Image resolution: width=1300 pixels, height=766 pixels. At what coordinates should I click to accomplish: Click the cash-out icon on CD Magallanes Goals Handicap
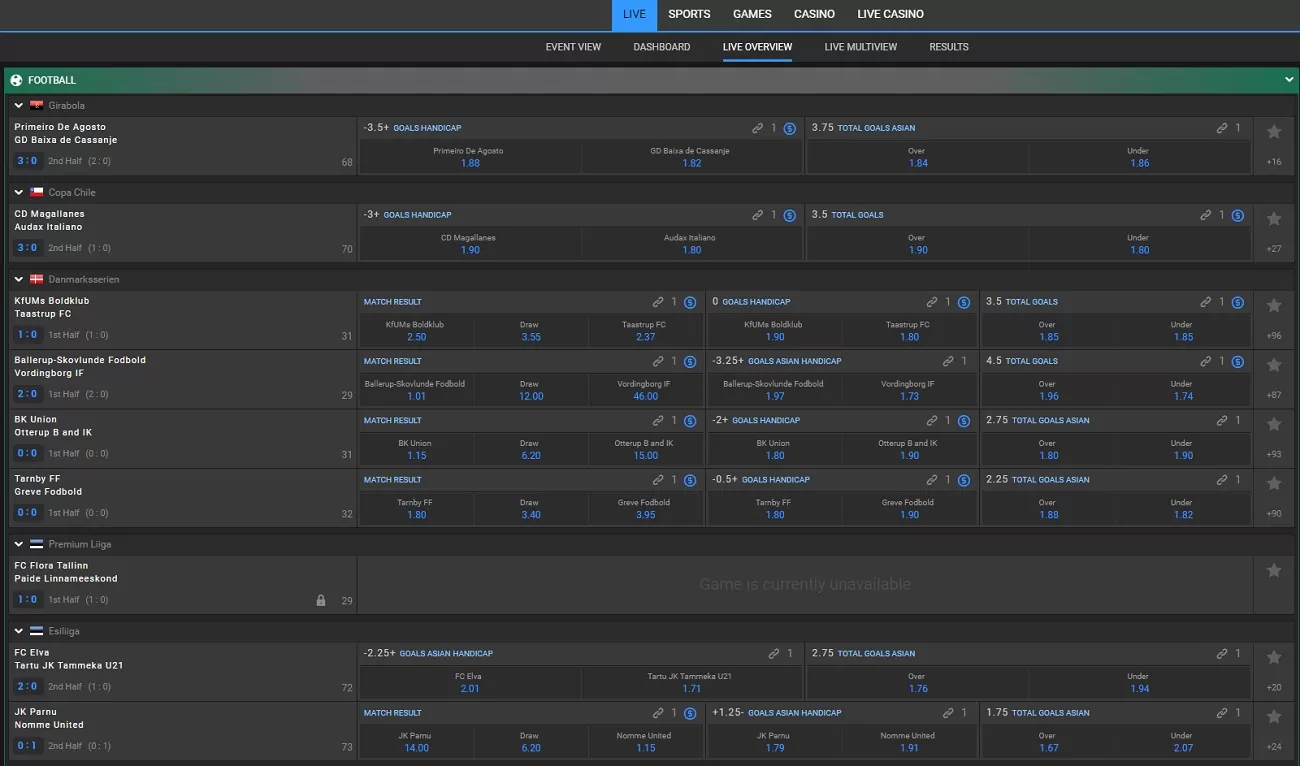789,215
